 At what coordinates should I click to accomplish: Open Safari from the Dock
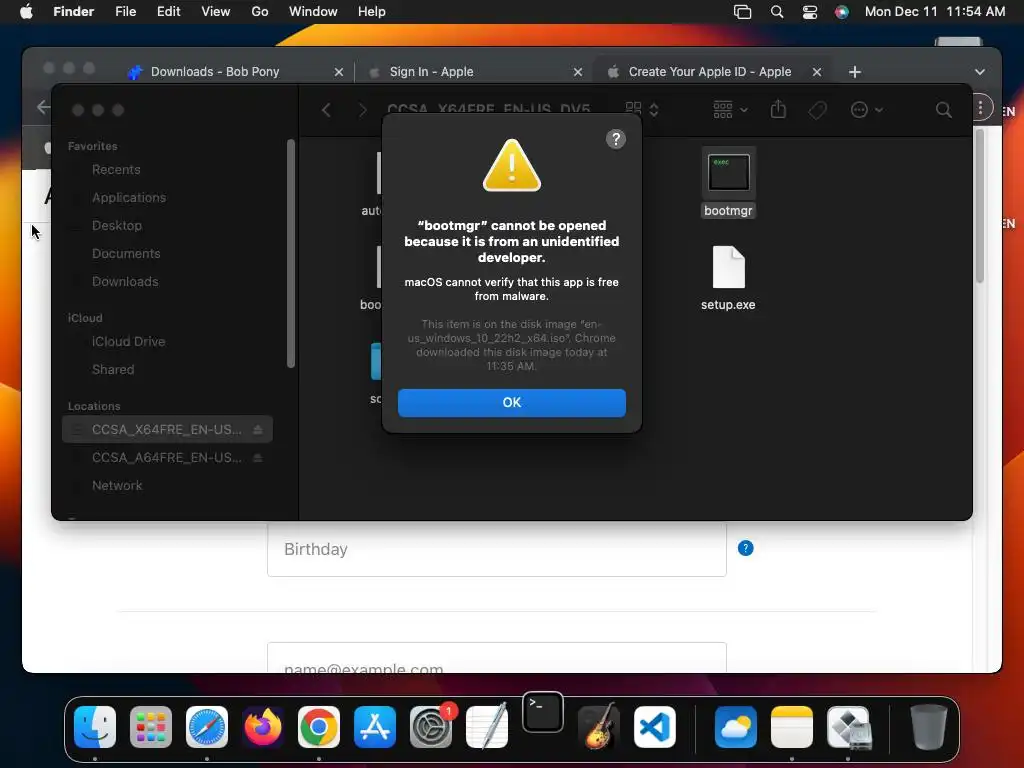207,727
